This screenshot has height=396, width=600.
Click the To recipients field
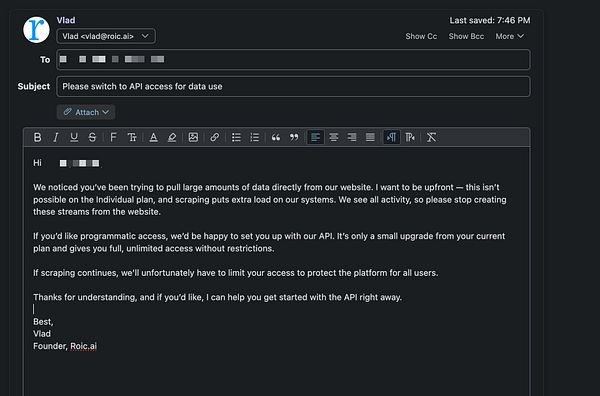click(x=293, y=59)
